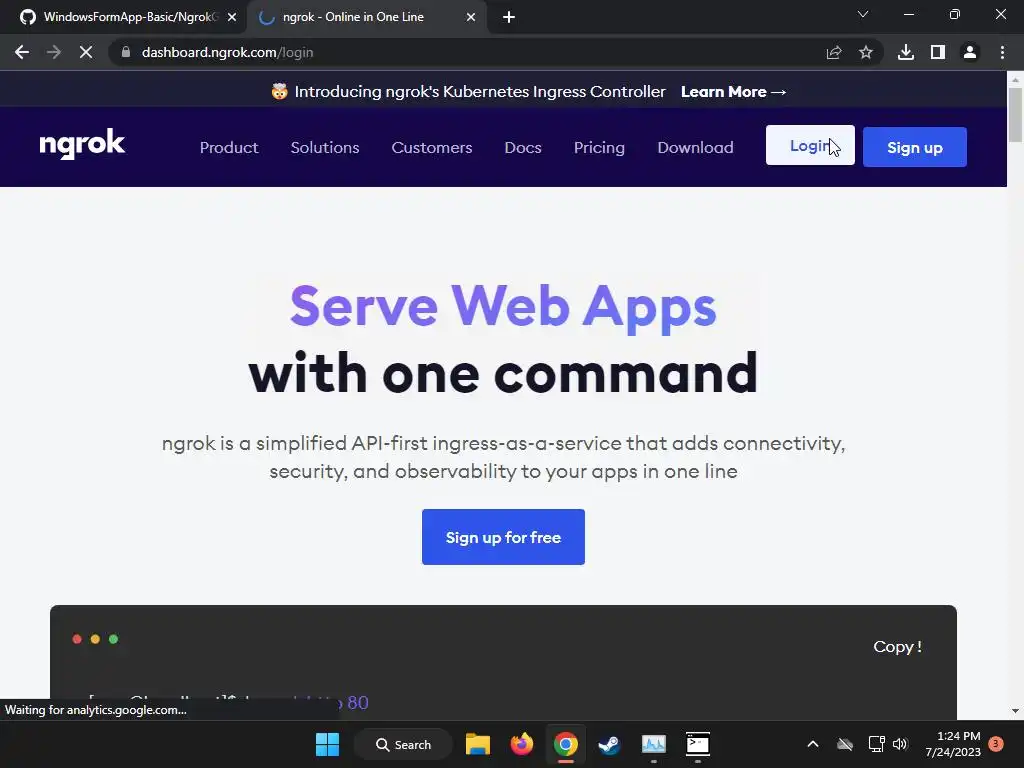Open the Solutions nav menu
The width and height of the screenshot is (1024, 768).
tap(325, 148)
